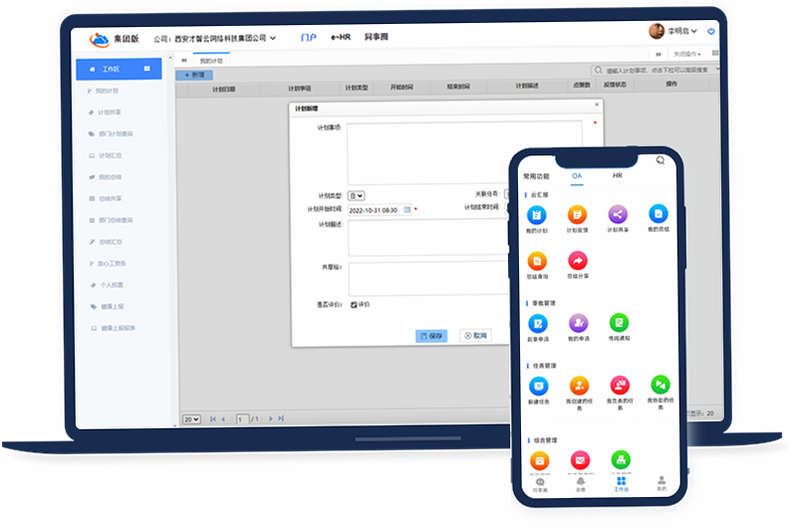Image resolution: width=791 pixels, height=527 pixels.
Task: Switch to the 门户 top menu
Action: 308,37
